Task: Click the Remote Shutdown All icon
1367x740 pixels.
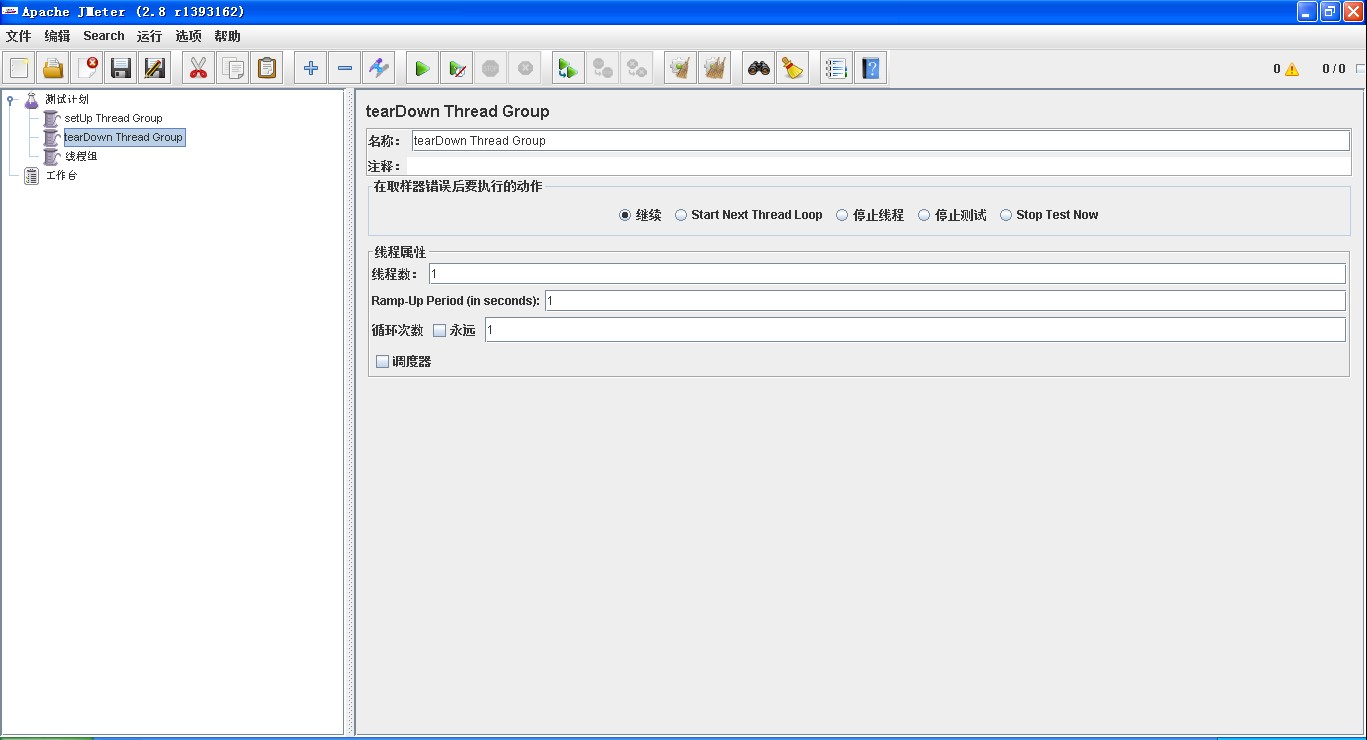Action: point(636,68)
